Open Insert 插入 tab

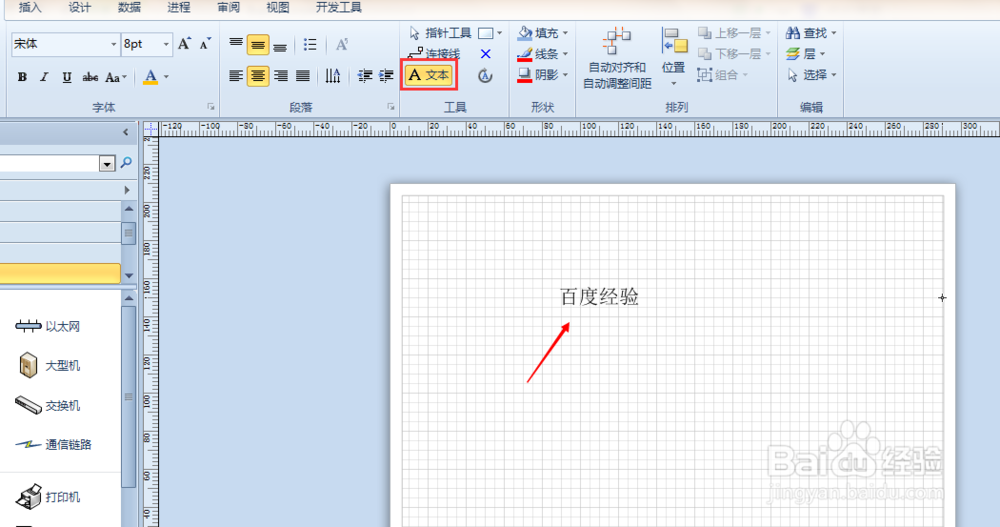click(30, 8)
